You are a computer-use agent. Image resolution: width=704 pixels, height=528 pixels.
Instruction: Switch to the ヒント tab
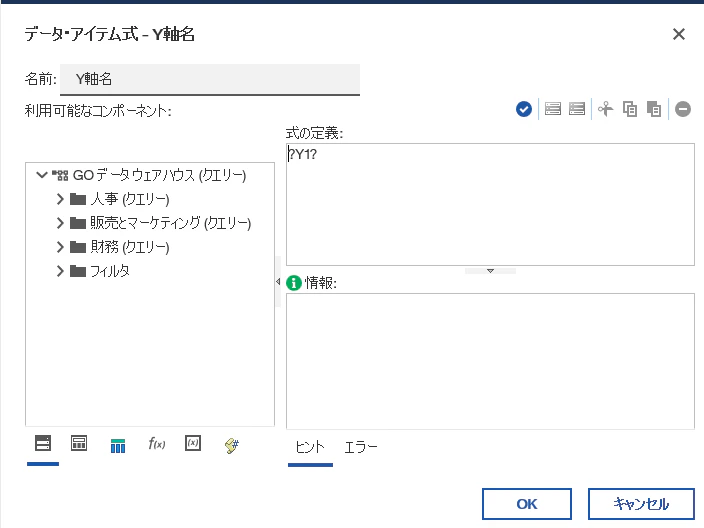310,447
